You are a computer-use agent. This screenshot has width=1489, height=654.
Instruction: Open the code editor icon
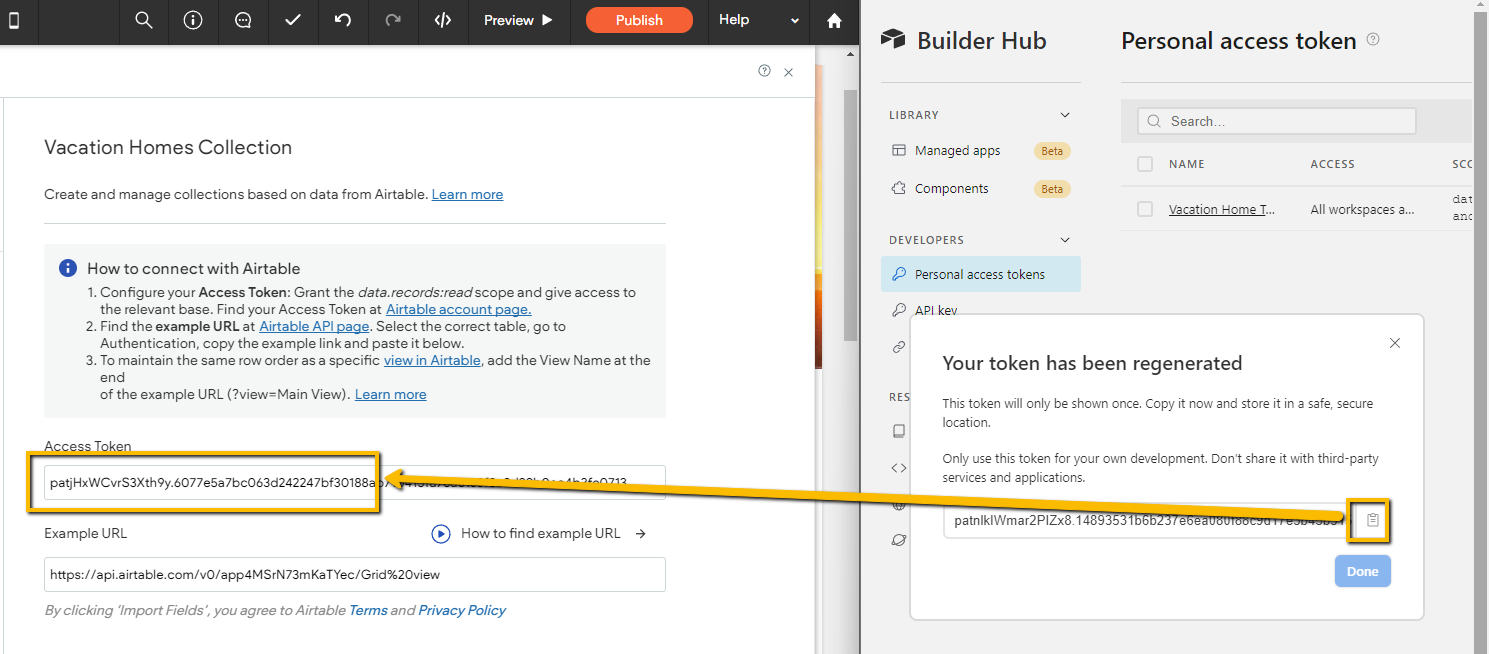coord(443,19)
